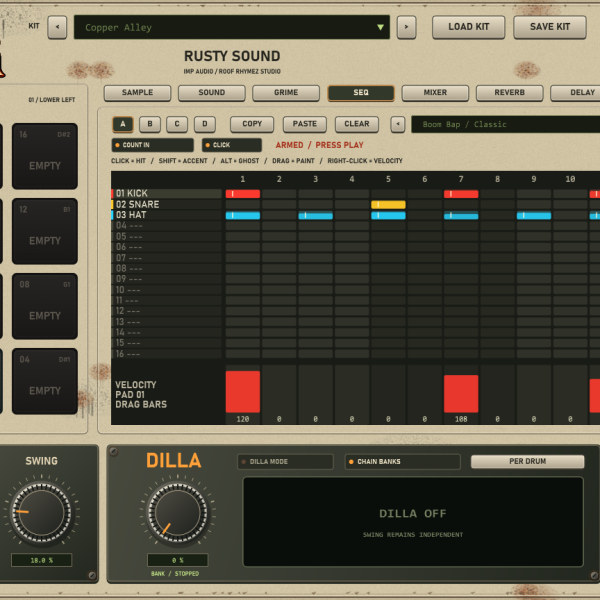Click step number 10 column header

tap(570, 179)
